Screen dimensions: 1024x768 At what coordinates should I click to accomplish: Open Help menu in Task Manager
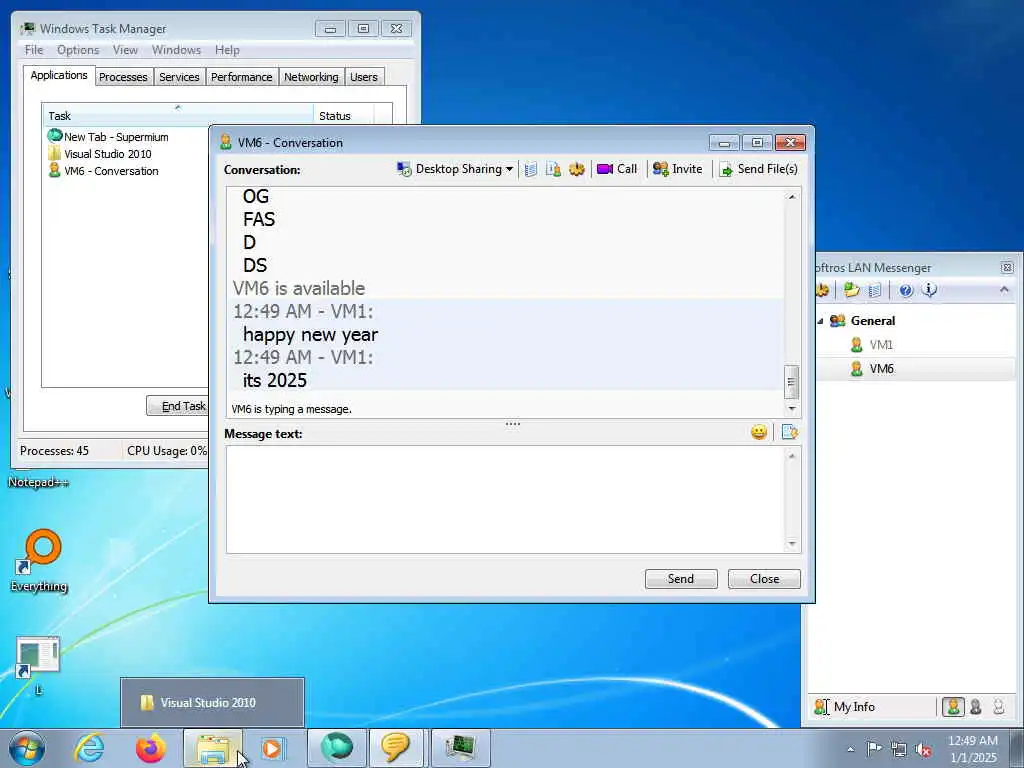coord(227,50)
